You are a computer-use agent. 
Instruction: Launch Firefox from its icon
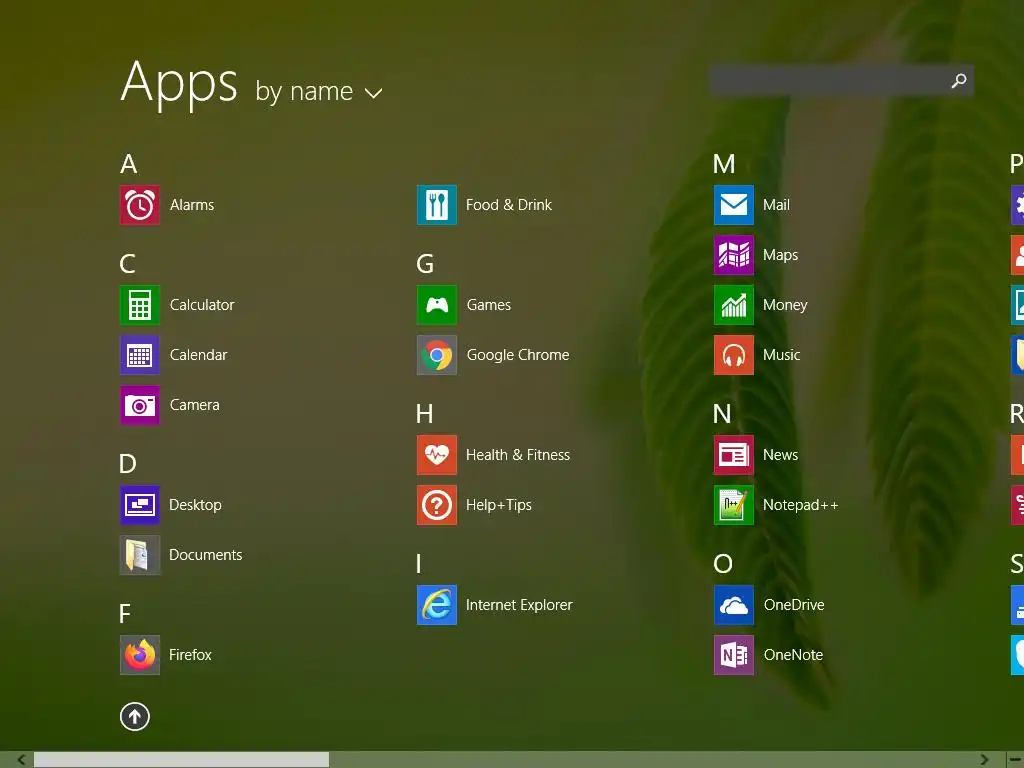tap(140, 655)
